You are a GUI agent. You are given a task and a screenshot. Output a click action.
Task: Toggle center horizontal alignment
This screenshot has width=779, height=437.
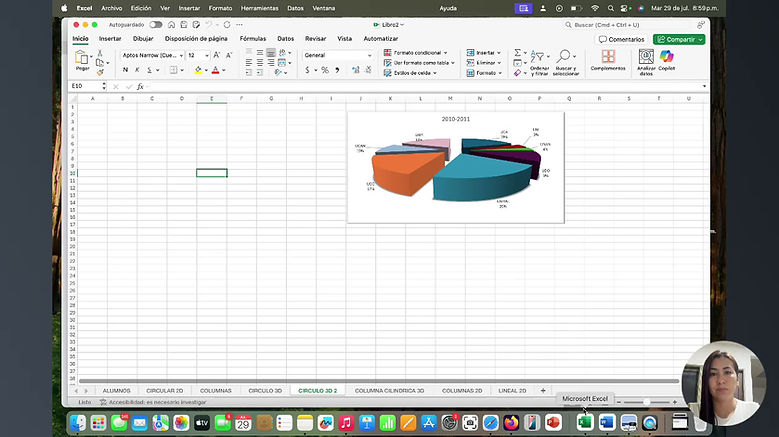pos(260,63)
